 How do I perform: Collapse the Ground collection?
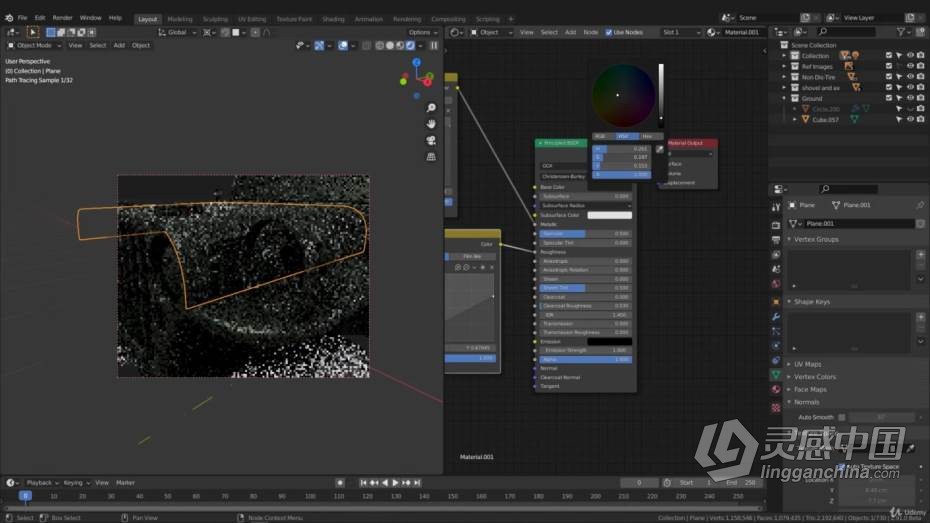(784, 98)
